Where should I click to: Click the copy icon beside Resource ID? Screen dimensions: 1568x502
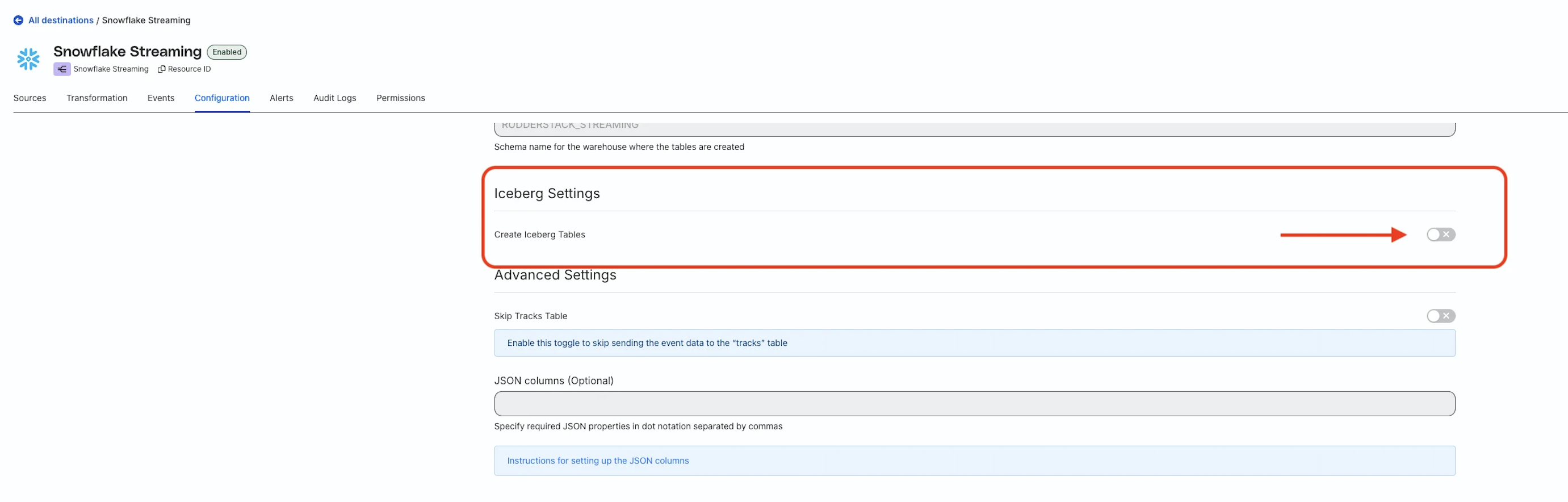[161, 69]
